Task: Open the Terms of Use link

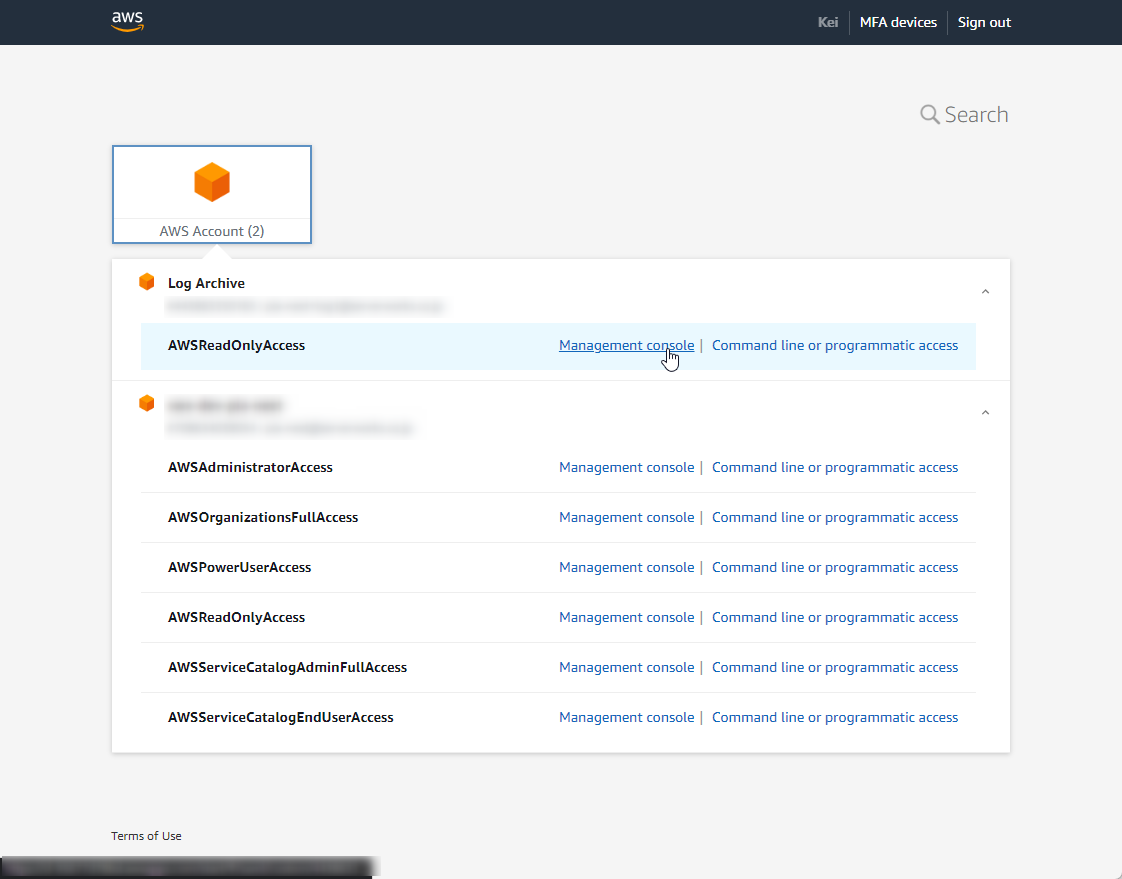Action: coord(146,836)
